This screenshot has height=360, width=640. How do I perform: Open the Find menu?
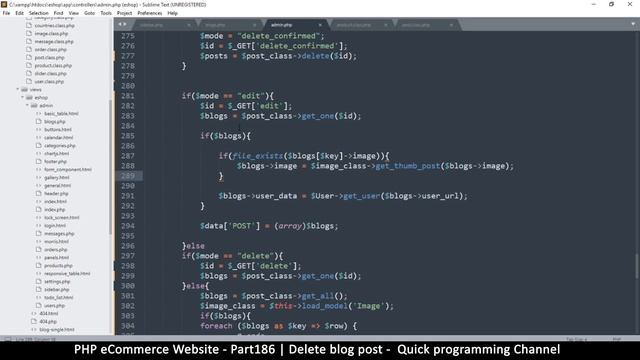(x=58, y=13)
